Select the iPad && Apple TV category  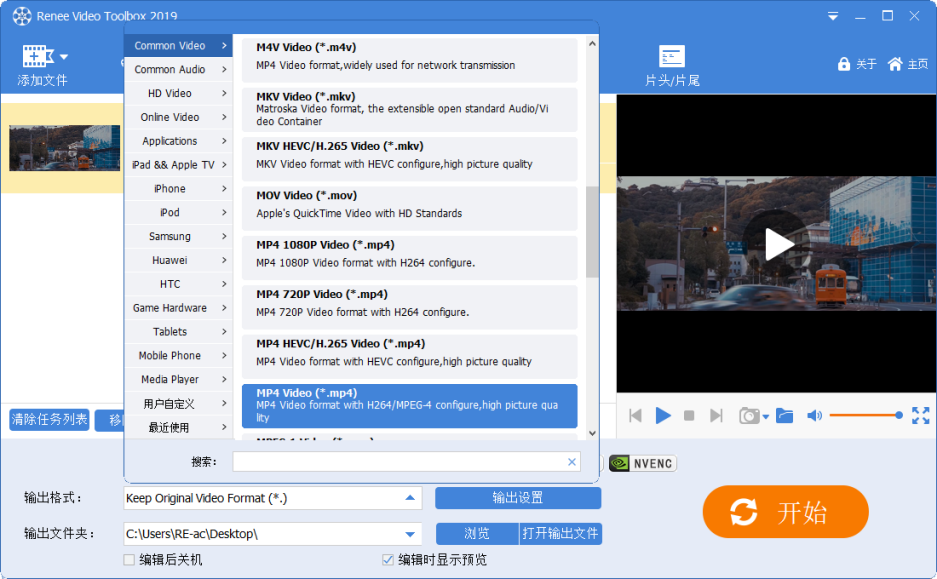(179, 165)
